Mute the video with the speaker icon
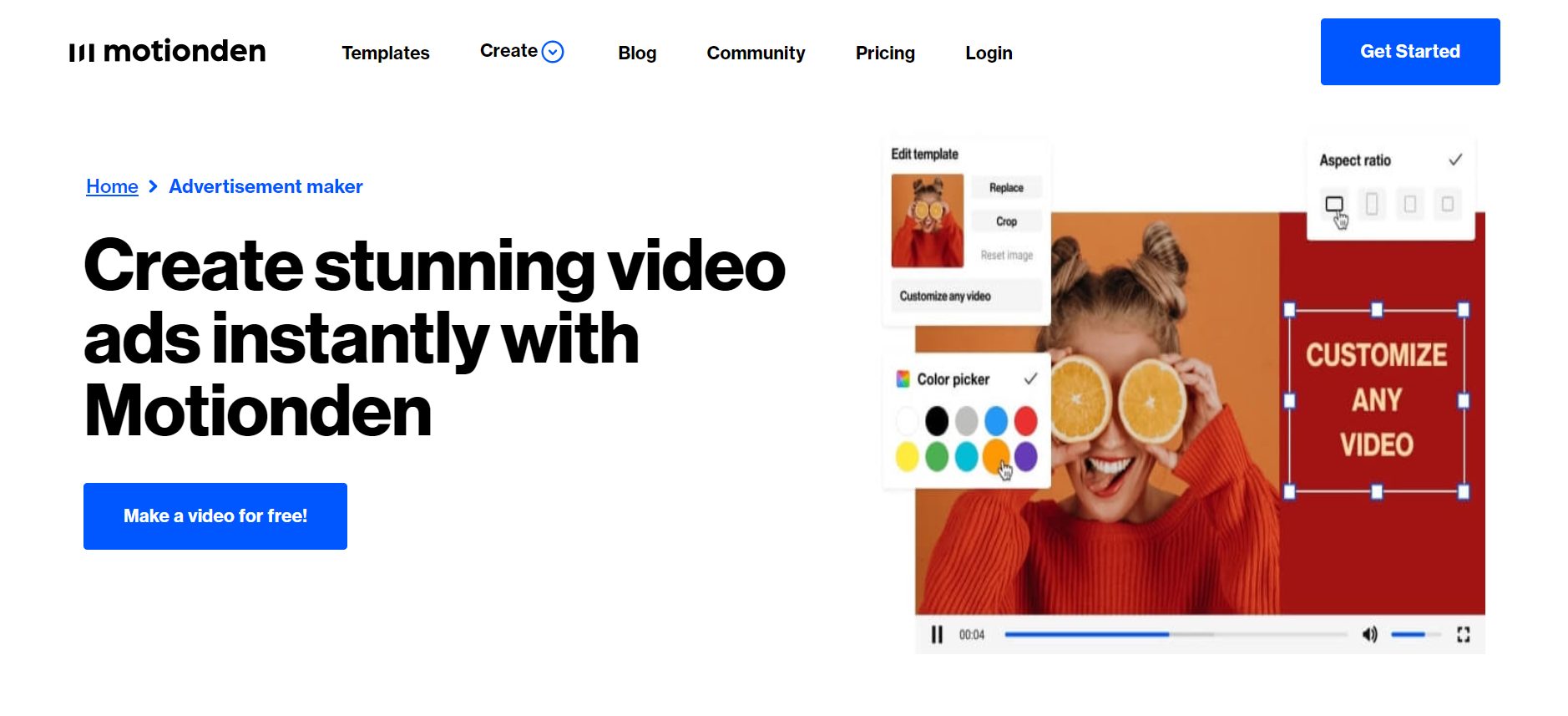Image resolution: width=1568 pixels, height=716 pixels. [x=1370, y=634]
